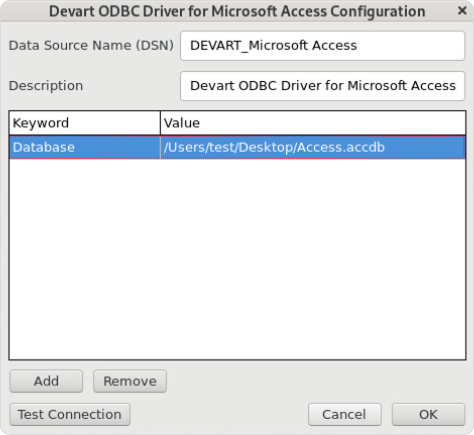
Task: Cancel the configuration dialog
Action: (344, 415)
